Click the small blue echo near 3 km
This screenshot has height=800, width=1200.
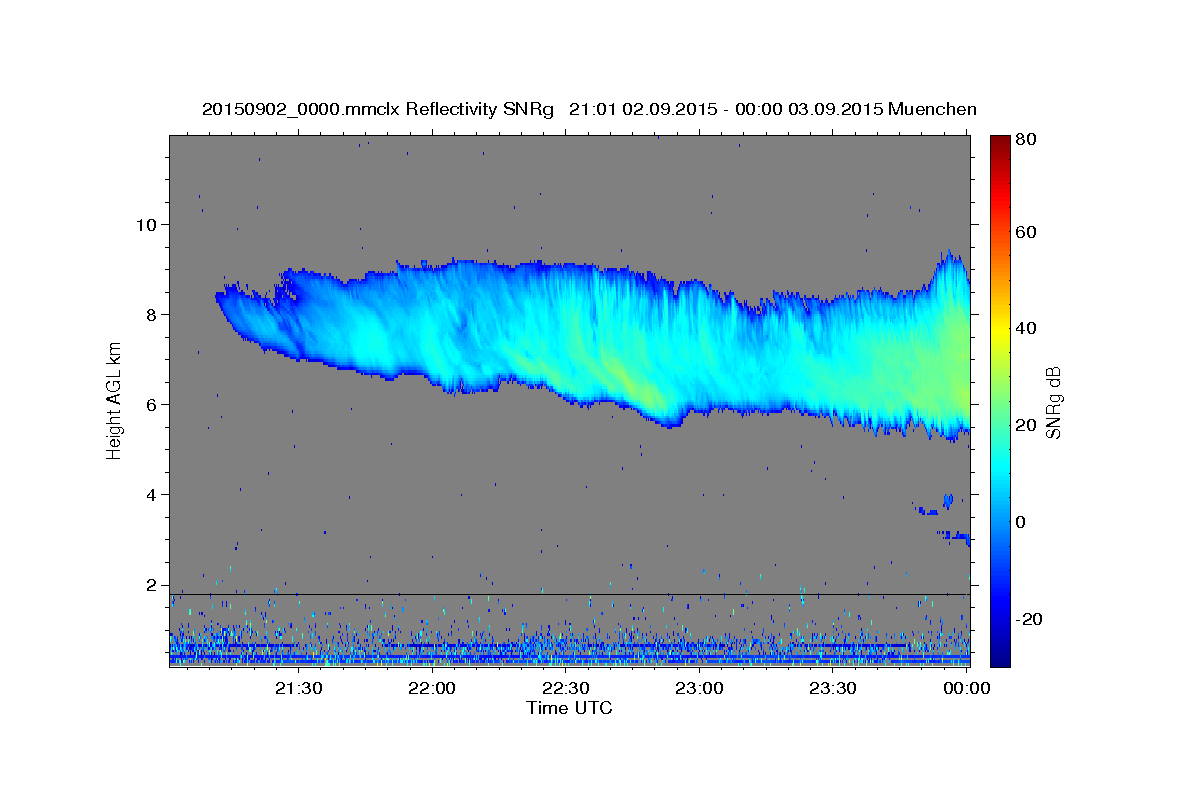tap(955, 536)
